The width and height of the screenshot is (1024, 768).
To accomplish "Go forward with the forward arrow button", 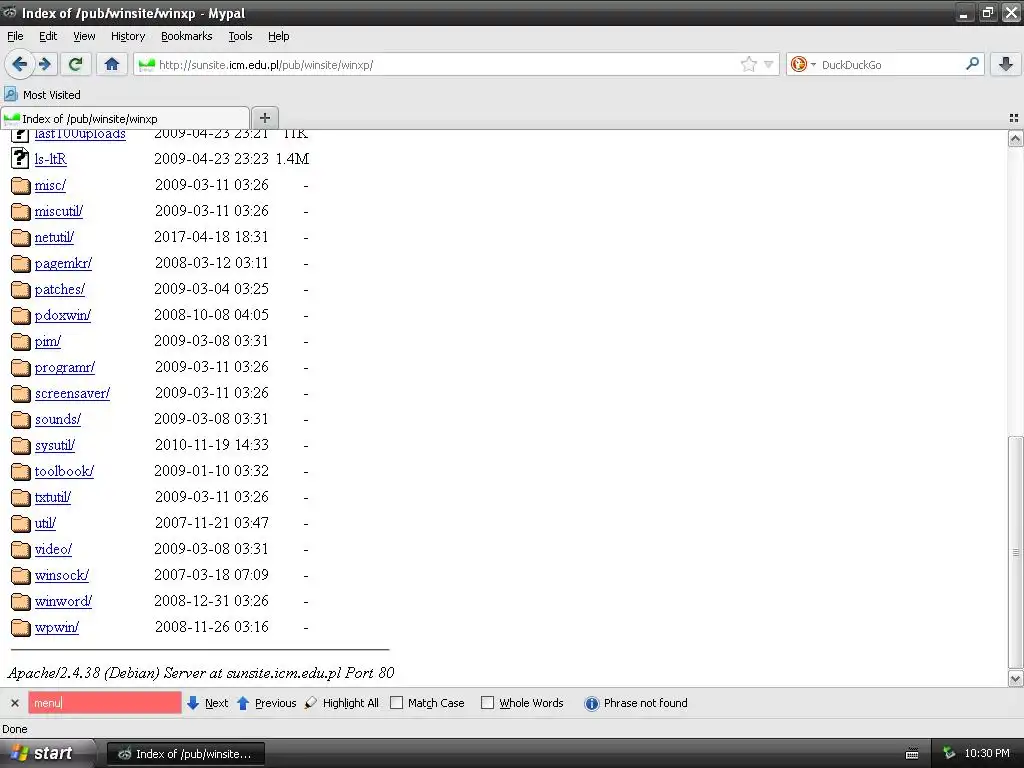I will [x=44, y=64].
